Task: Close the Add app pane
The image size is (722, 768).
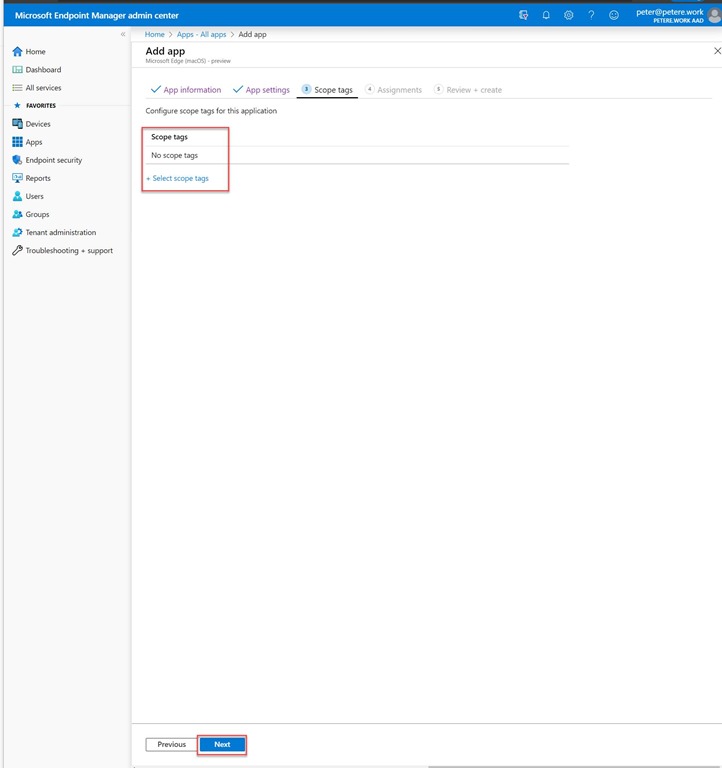Action: (716, 50)
